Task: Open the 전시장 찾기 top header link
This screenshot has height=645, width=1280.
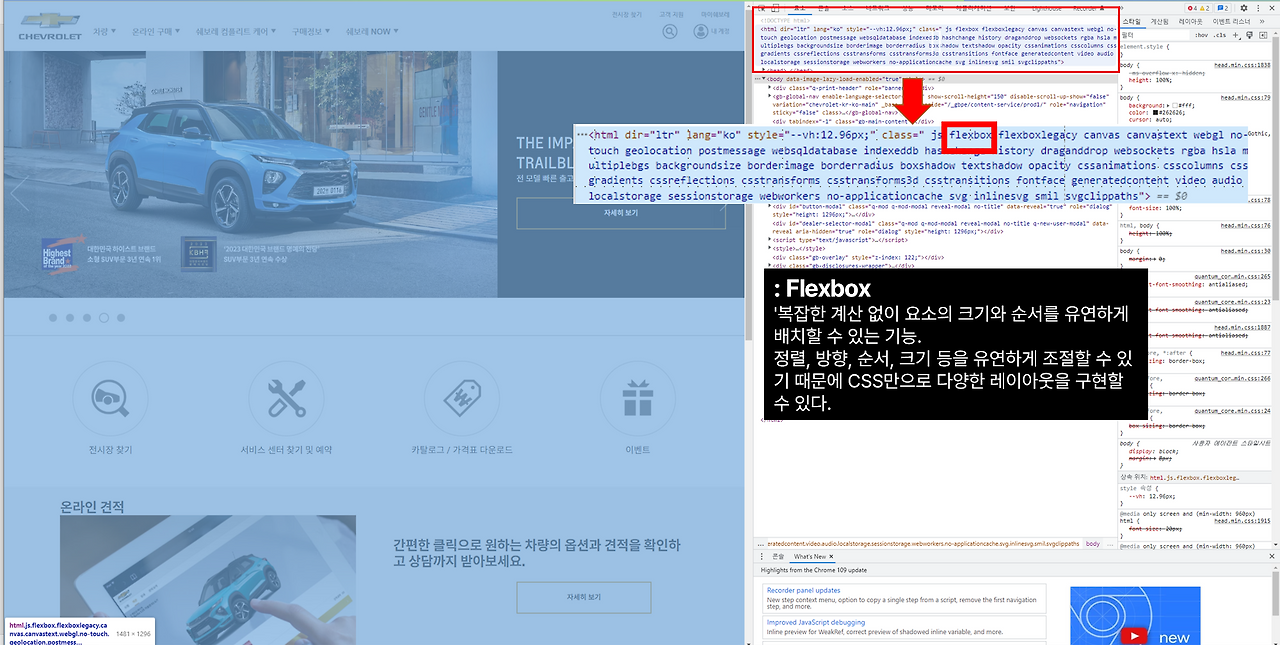Action: tap(627, 14)
